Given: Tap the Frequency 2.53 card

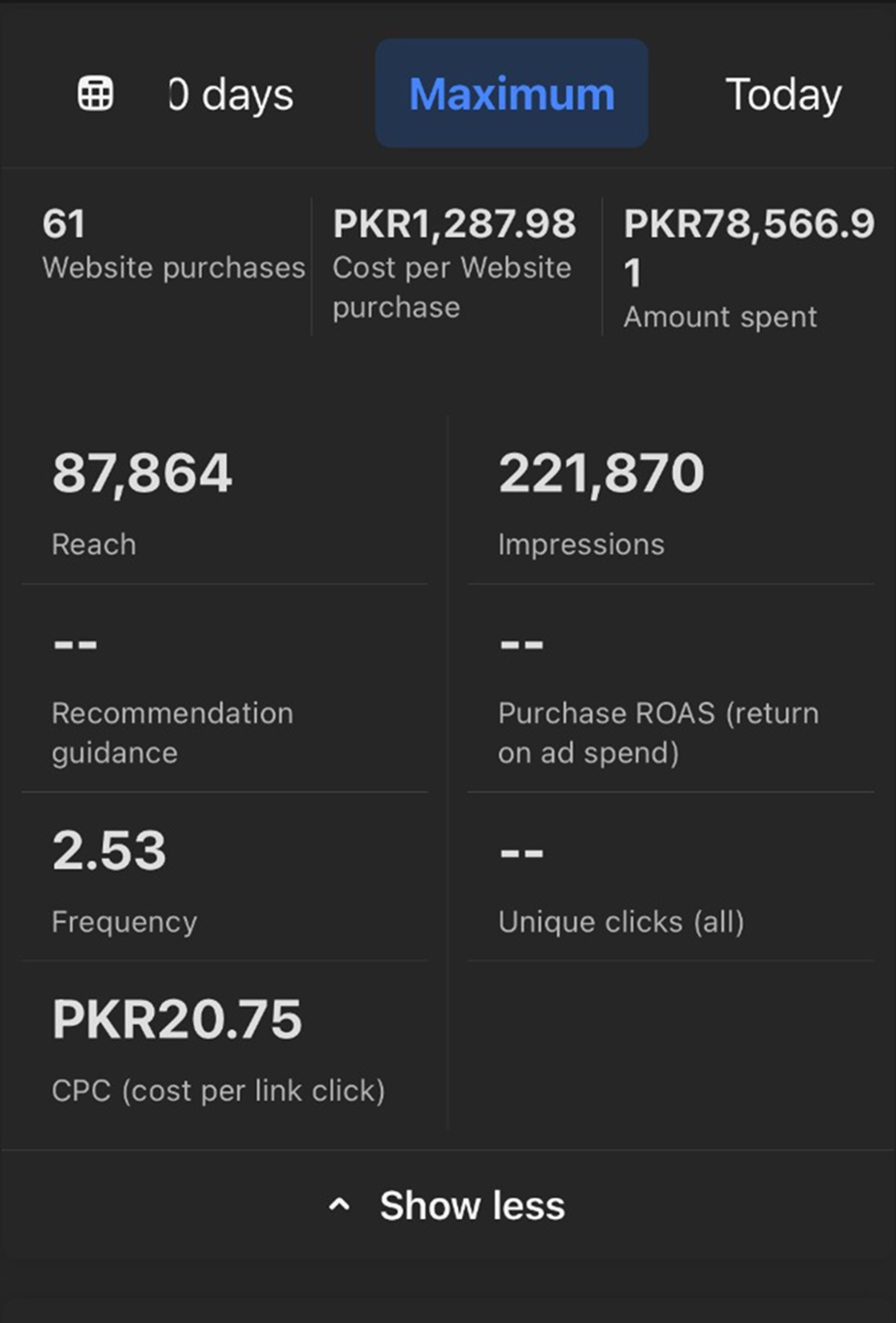Looking at the screenshot, I should (223, 878).
